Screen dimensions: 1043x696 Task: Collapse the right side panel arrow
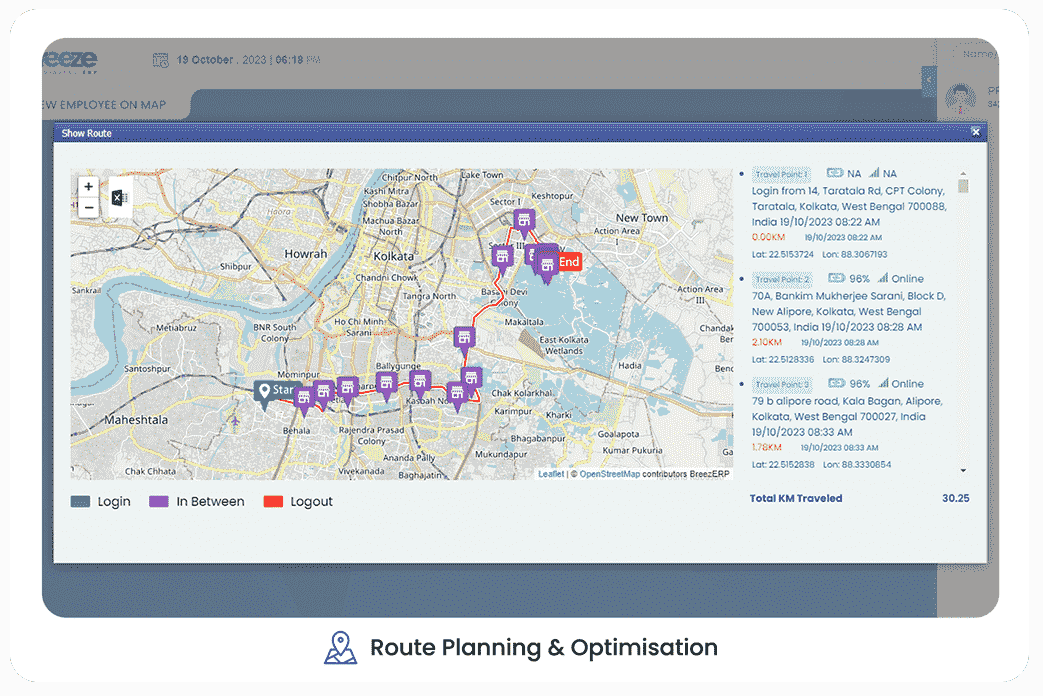click(929, 79)
